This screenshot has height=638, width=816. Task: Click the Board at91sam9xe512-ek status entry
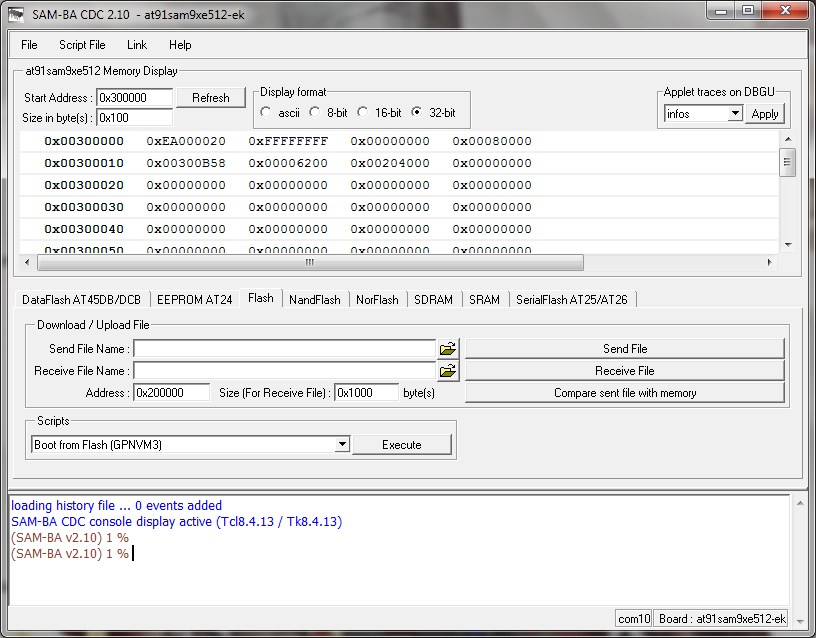pos(722,619)
